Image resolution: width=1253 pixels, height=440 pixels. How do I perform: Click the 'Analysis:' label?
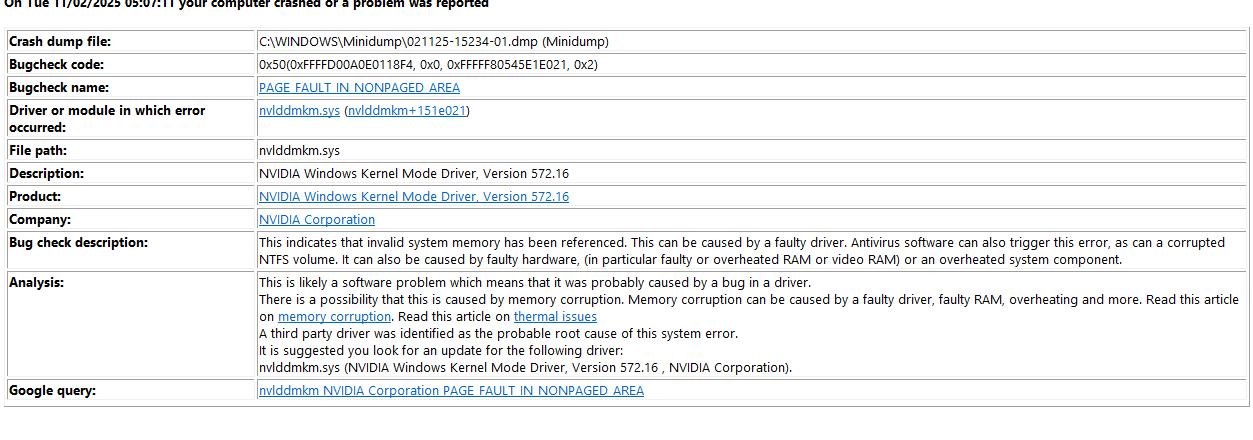point(37,283)
